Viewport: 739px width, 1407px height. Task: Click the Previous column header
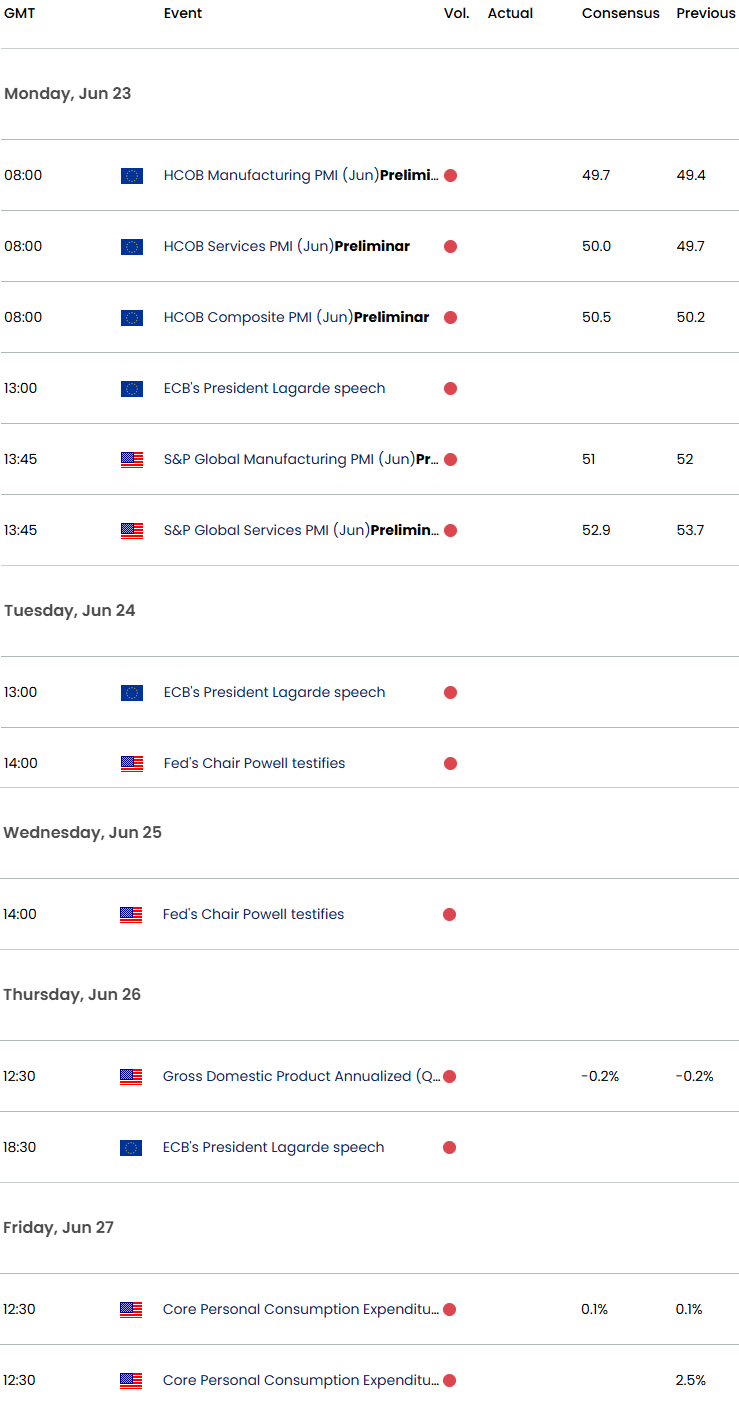[x=705, y=14]
